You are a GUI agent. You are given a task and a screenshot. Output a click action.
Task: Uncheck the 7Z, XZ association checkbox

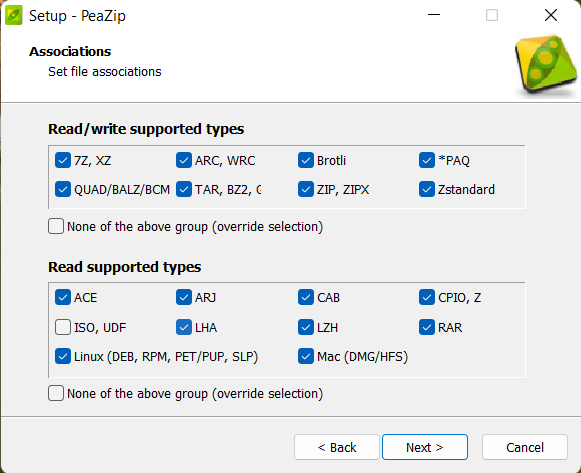point(63,160)
